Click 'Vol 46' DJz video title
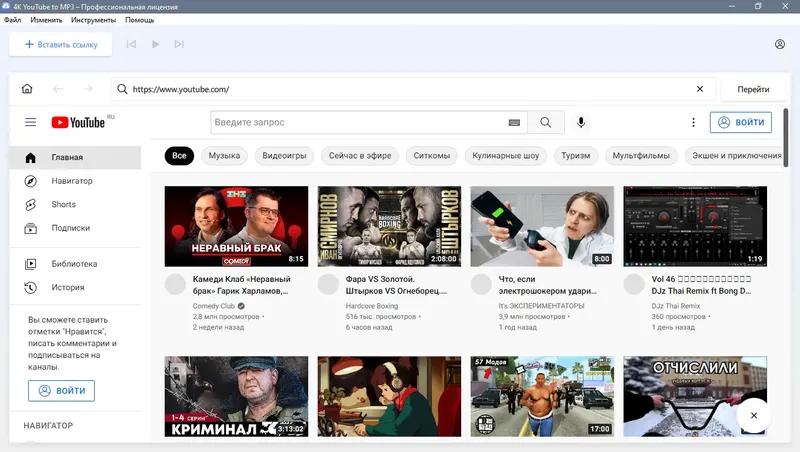The height and width of the screenshot is (452, 800). pos(701,285)
